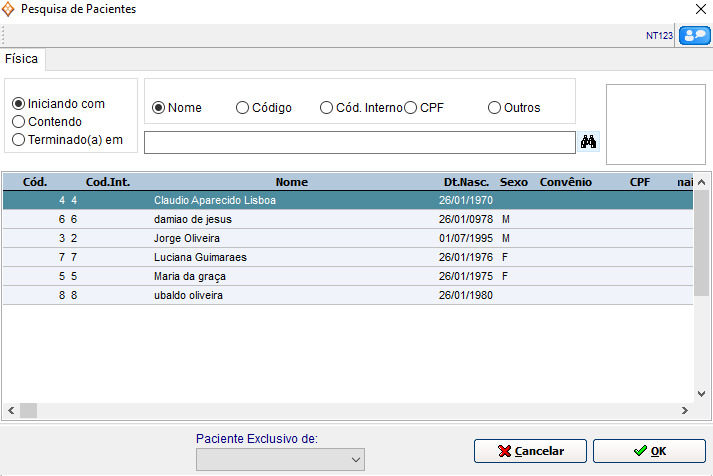The height and width of the screenshot is (476, 713).
Task: Click into the patient search text field
Action: [360, 142]
